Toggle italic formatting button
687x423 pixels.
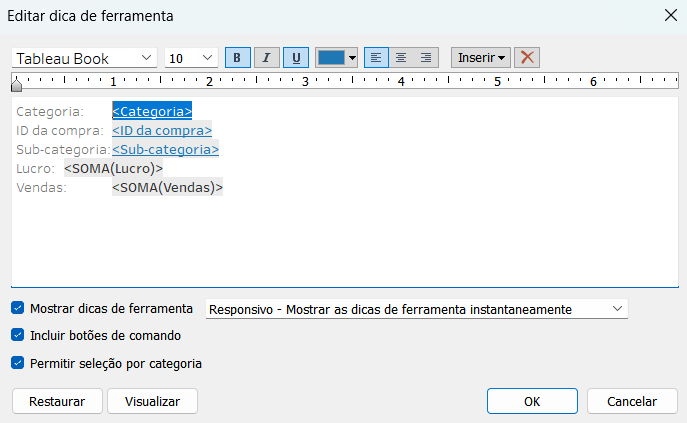pyautogui.click(x=266, y=58)
